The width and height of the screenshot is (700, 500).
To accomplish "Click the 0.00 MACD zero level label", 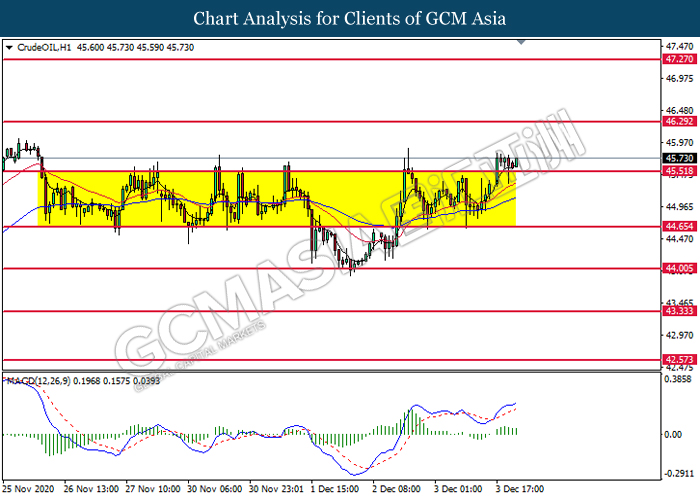I will pyautogui.click(x=673, y=434).
